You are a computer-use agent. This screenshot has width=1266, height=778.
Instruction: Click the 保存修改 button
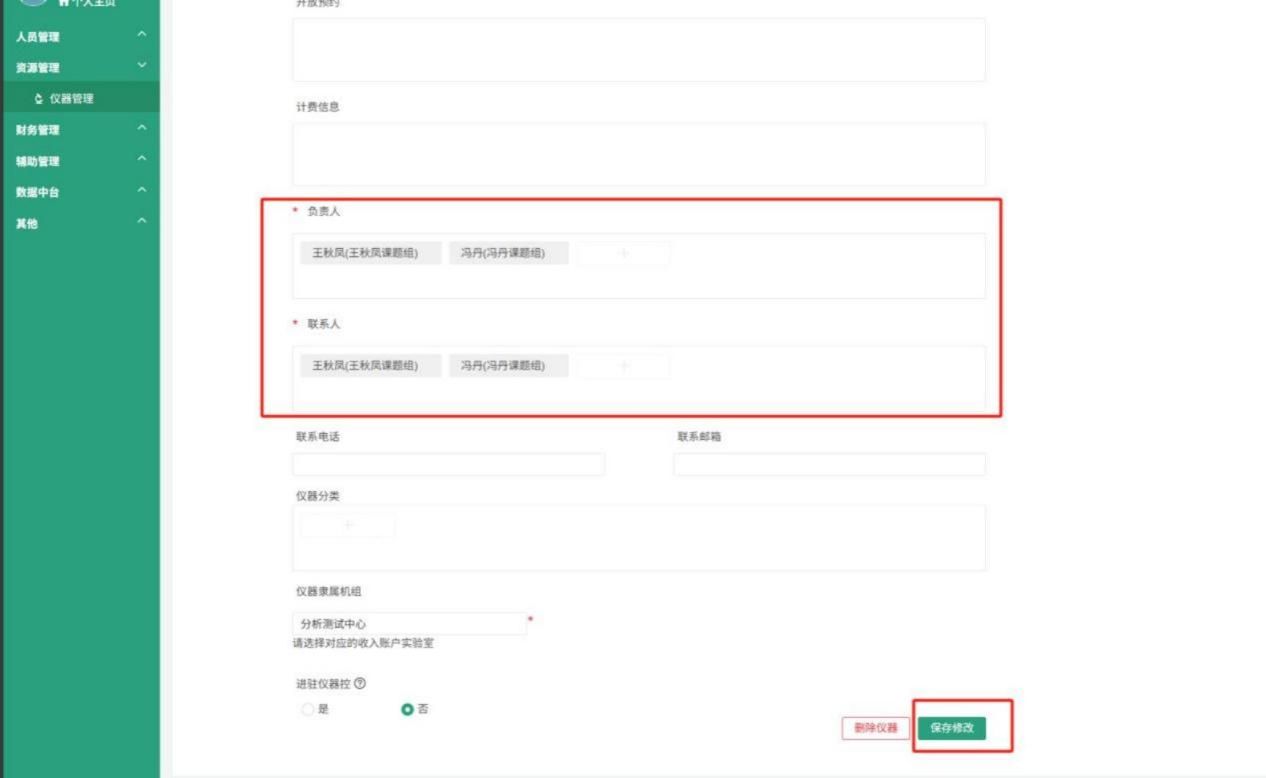952,728
